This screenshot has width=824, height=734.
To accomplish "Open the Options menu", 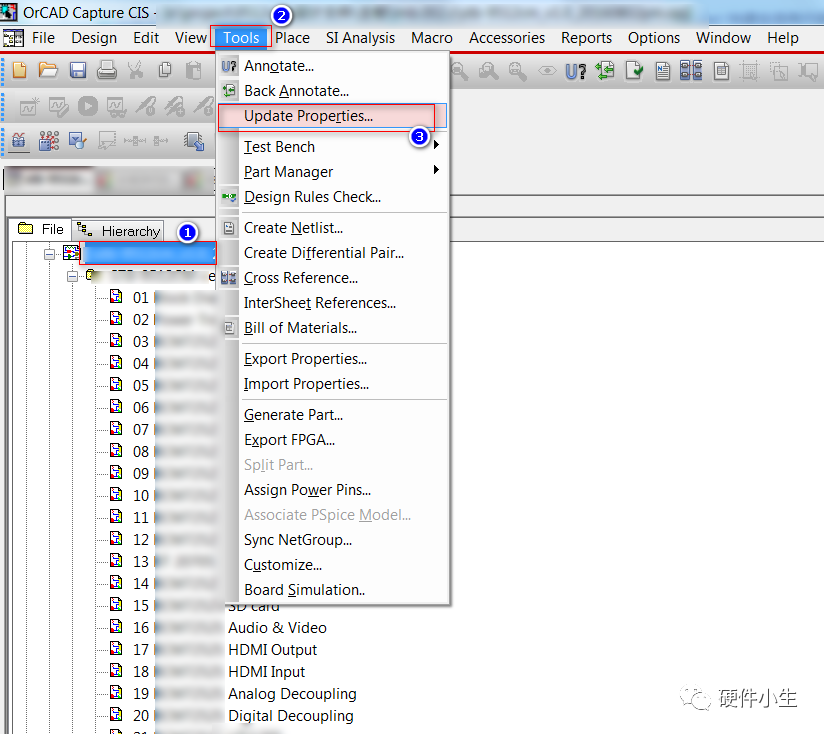I will coord(653,38).
